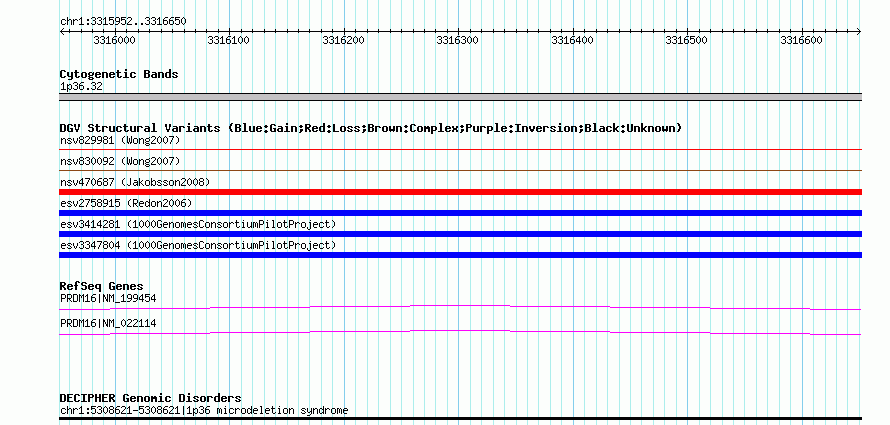Click the 1p36.32 band label
The image size is (890, 425).
pyautogui.click(x=81, y=87)
